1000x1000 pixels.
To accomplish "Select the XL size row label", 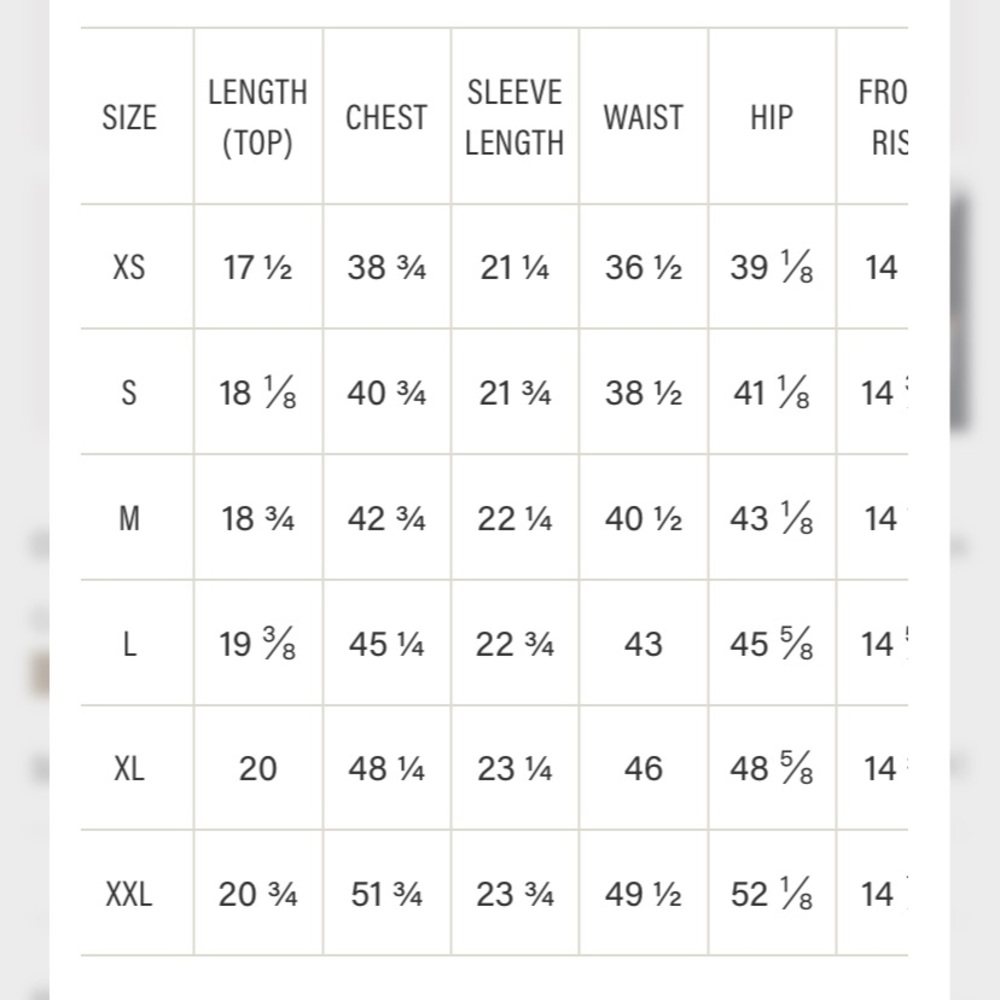I will tap(129, 768).
